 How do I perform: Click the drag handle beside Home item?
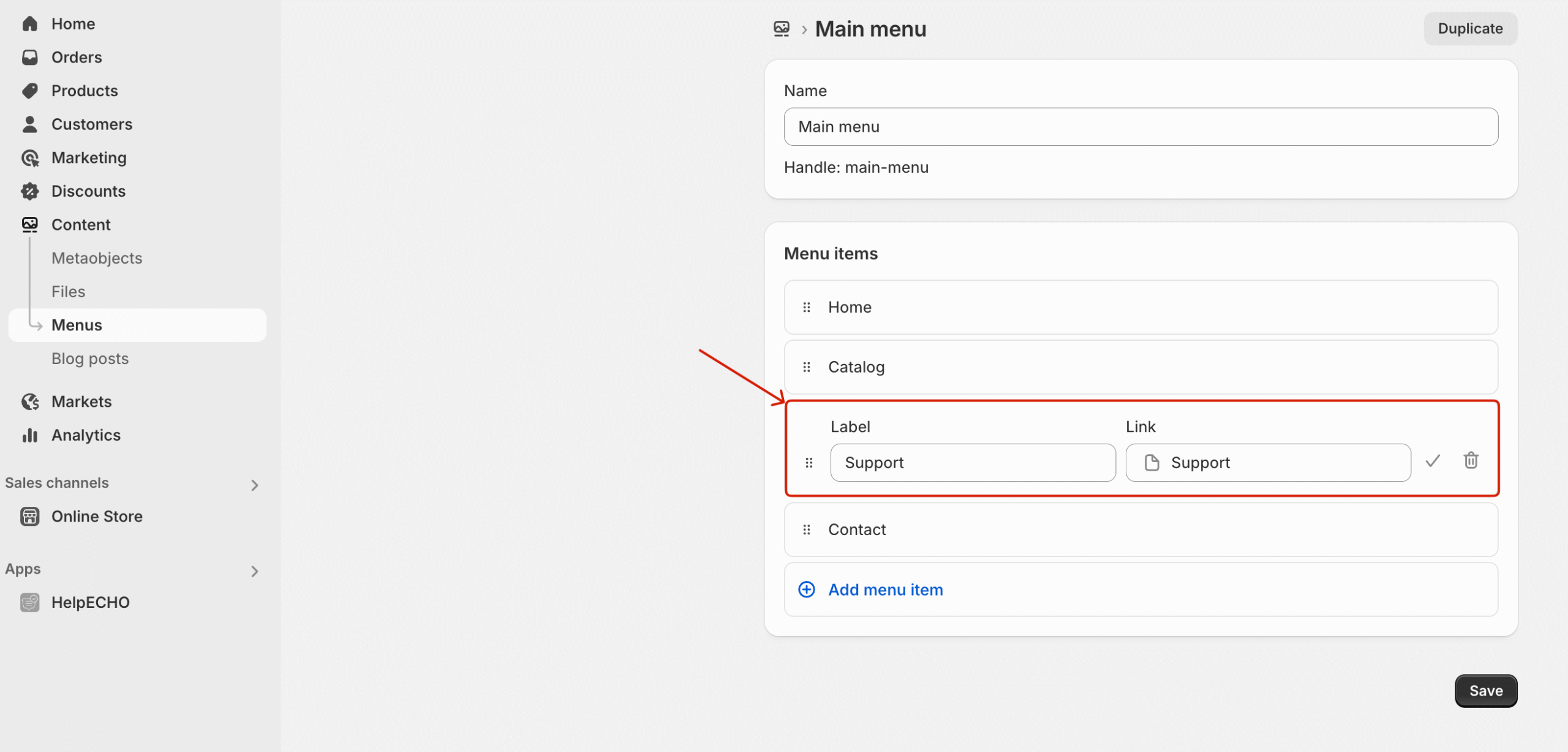[807, 307]
